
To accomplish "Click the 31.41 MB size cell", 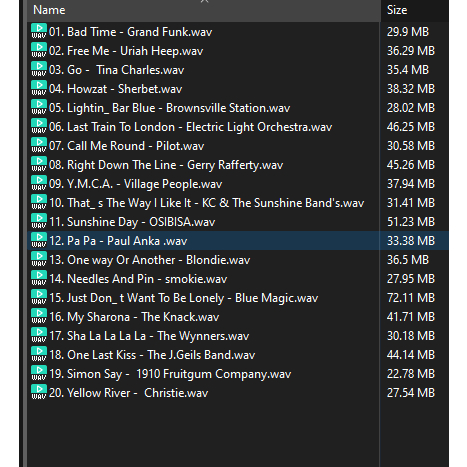I will [x=411, y=203].
